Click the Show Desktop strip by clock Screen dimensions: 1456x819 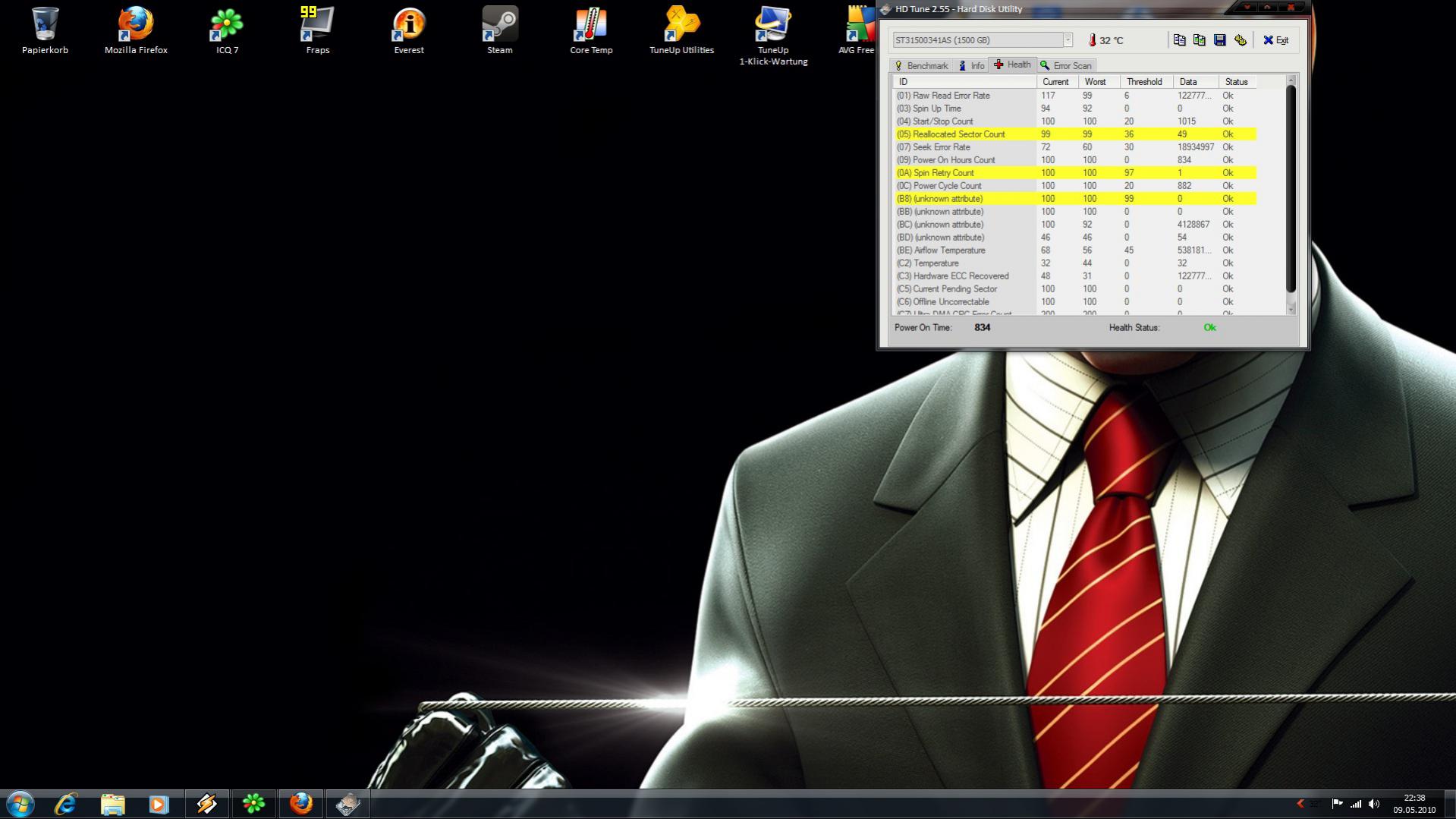coord(1450,804)
